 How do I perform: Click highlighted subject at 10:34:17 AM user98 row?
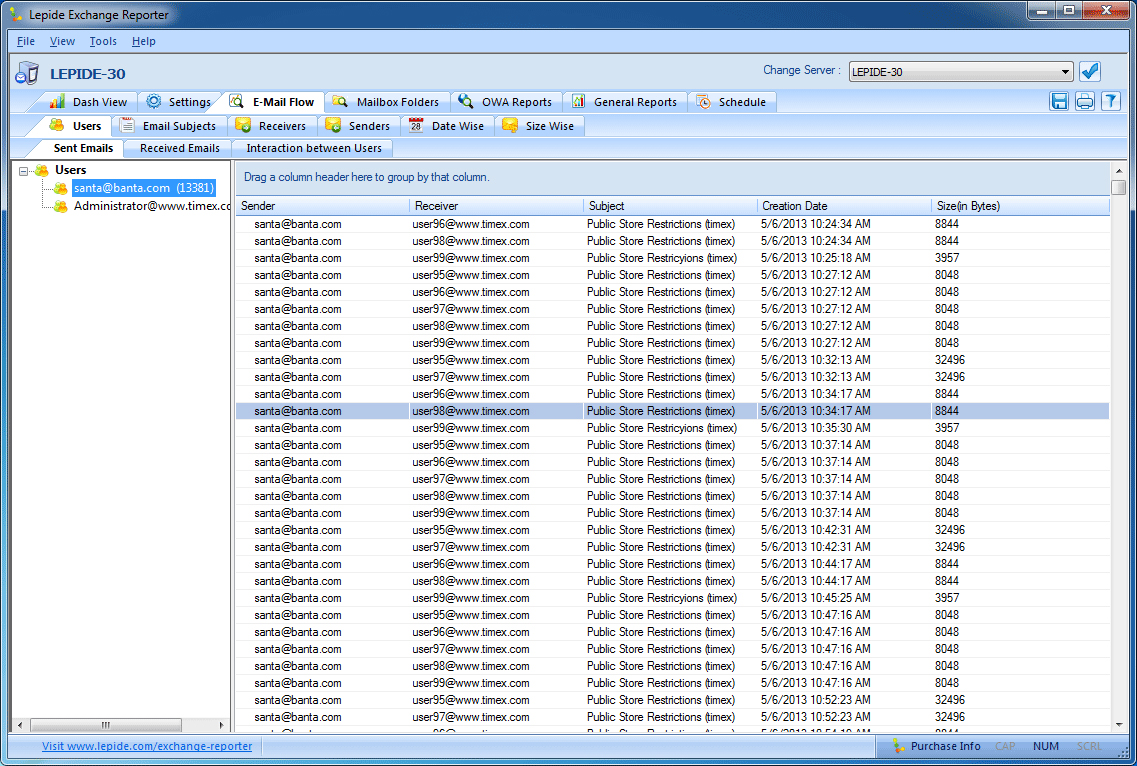pos(661,411)
